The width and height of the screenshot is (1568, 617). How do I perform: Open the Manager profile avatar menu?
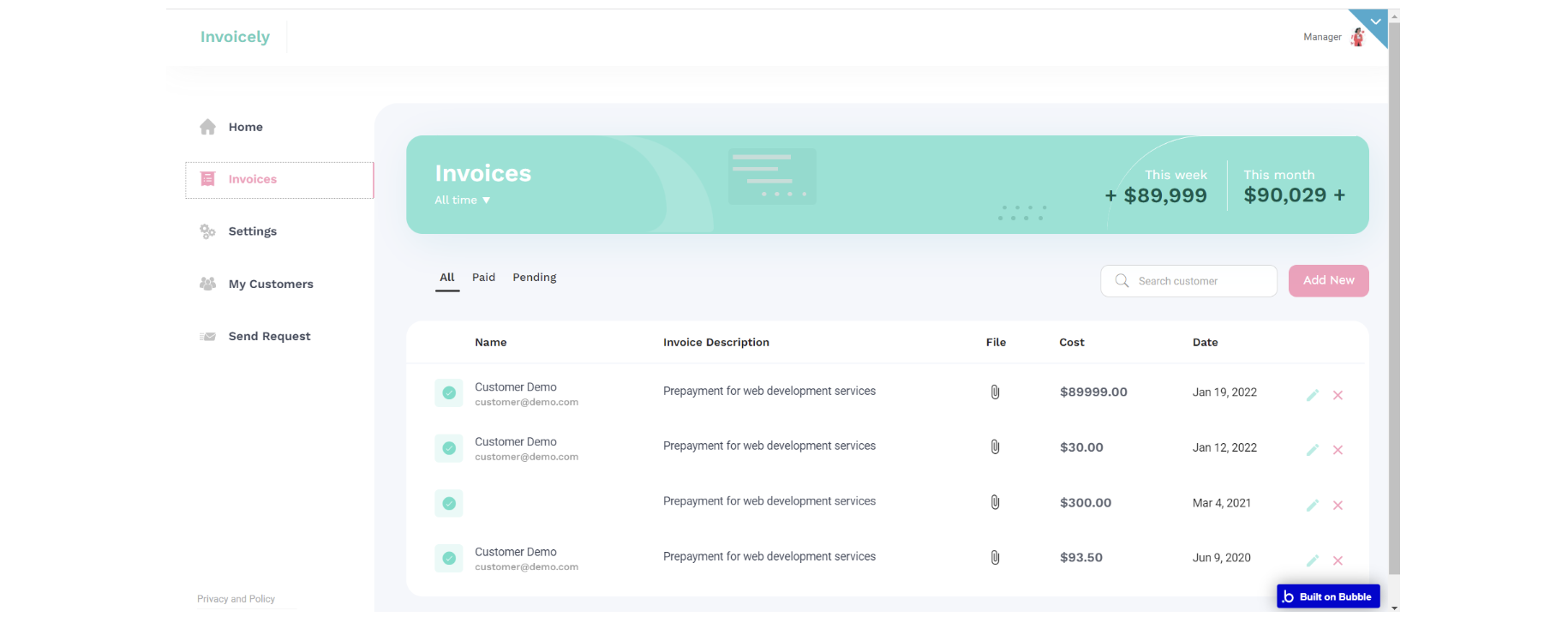coord(1357,37)
